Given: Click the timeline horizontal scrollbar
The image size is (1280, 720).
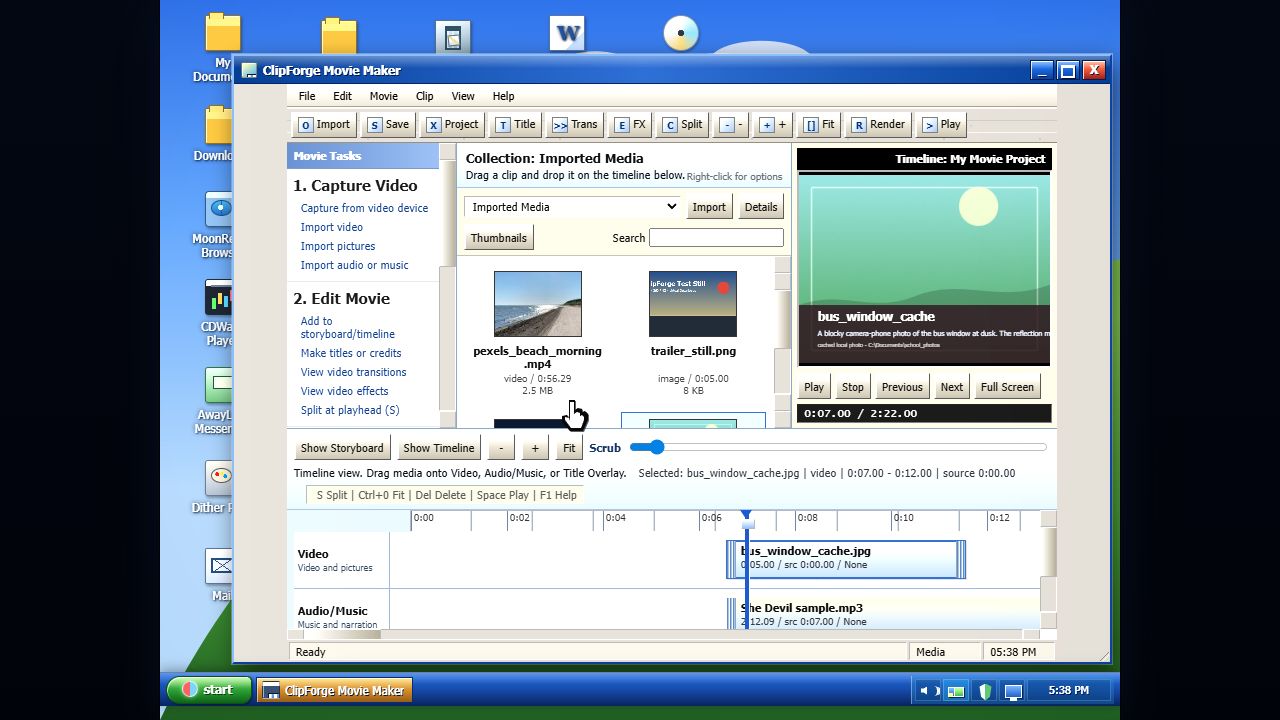Looking at the screenshot, I should [664, 634].
